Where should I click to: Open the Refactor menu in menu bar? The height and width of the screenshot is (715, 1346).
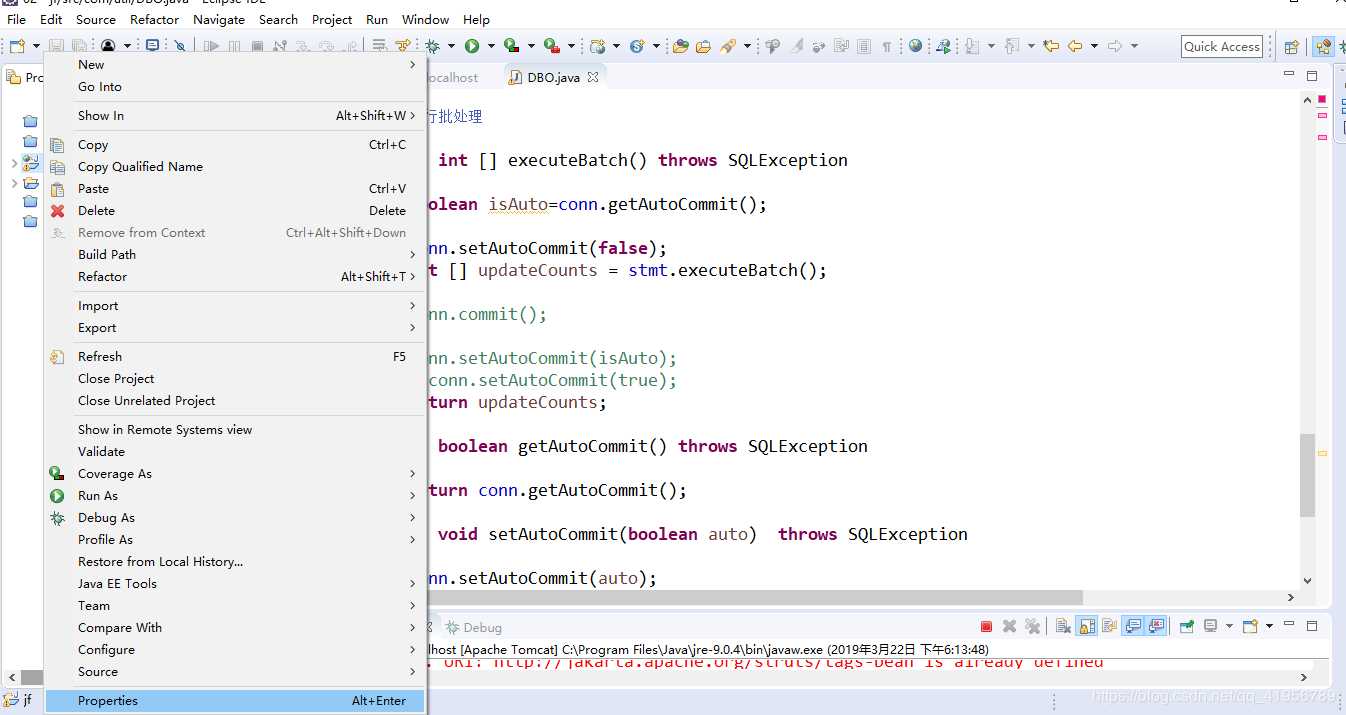pos(154,19)
